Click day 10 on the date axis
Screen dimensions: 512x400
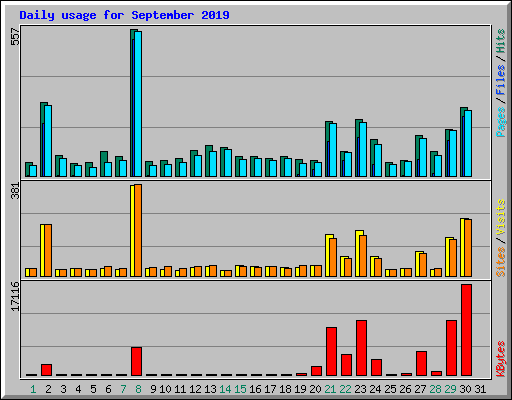(165, 389)
